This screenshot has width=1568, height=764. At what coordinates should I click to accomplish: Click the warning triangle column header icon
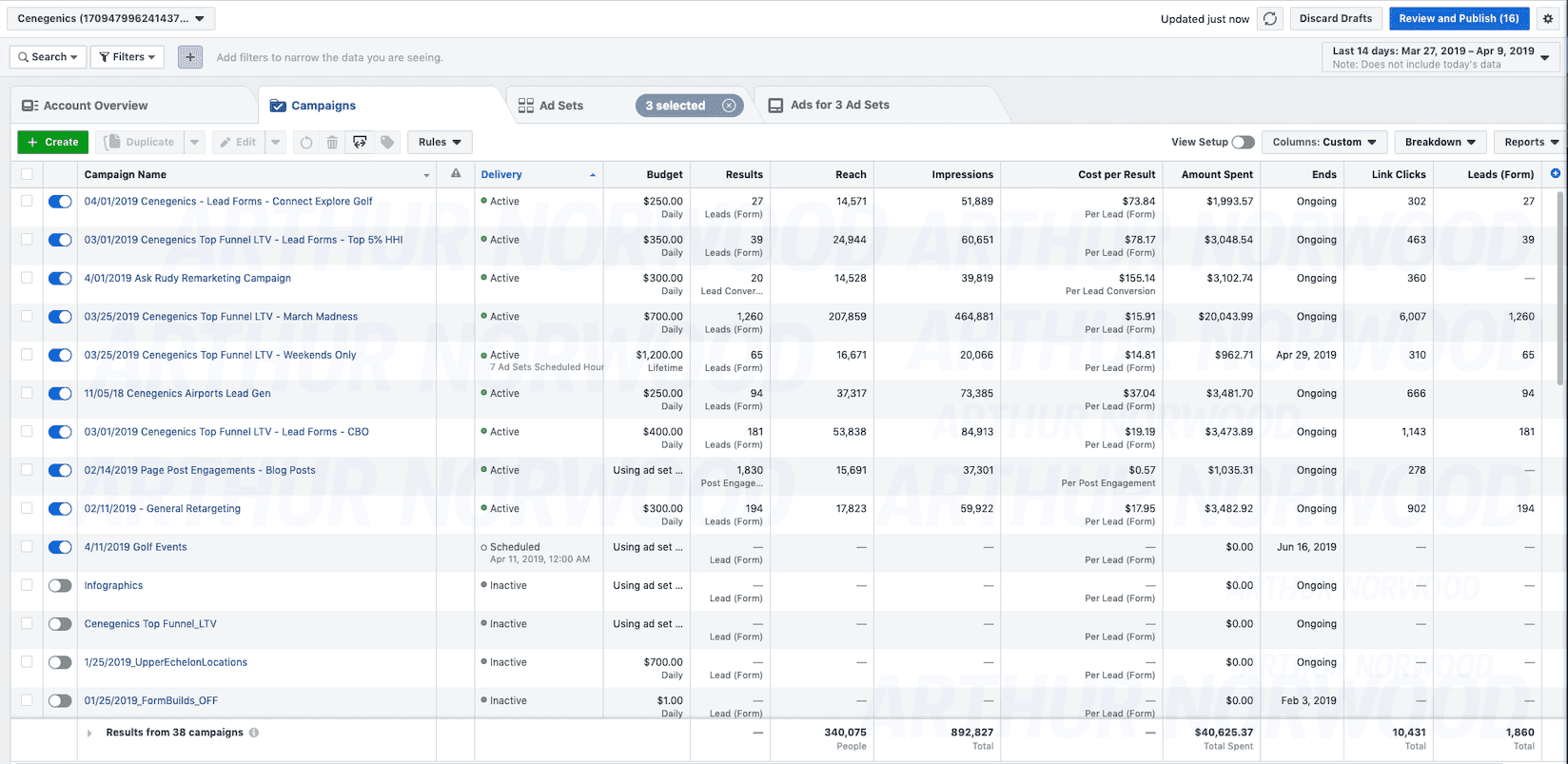coord(456,173)
